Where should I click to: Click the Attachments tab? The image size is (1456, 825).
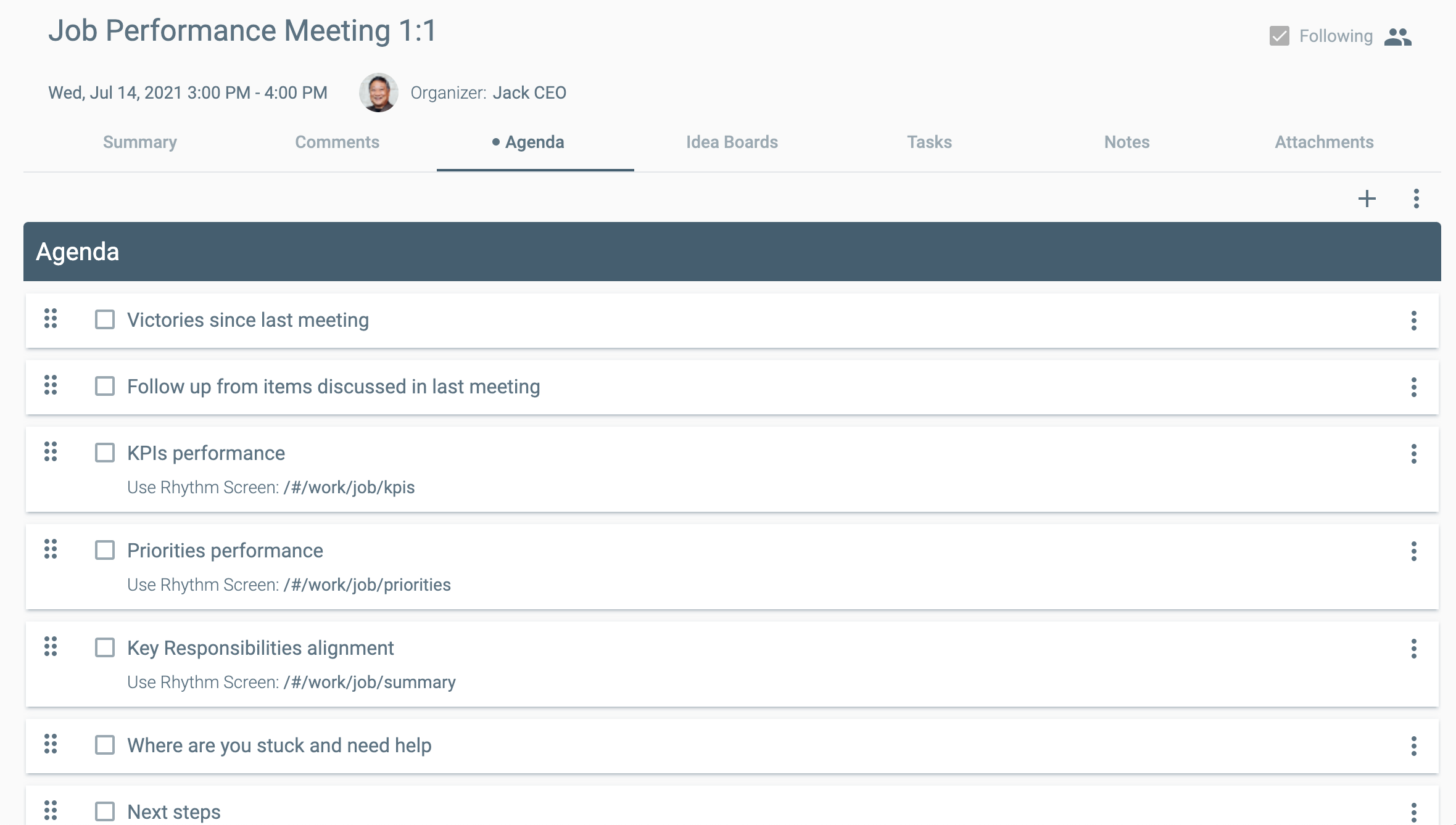click(x=1324, y=142)
